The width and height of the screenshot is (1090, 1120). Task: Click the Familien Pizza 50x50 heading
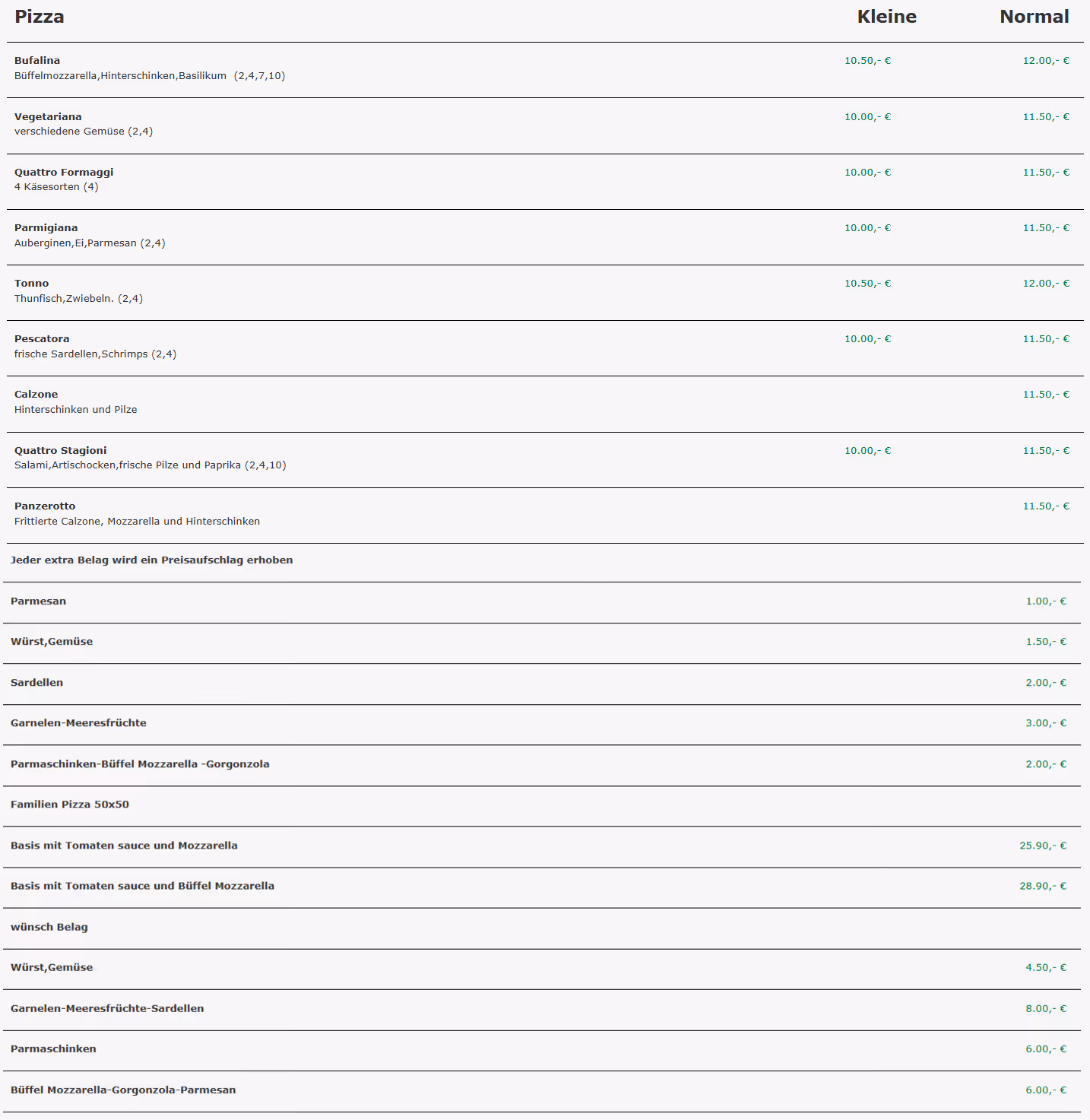(x=70, y=804)
